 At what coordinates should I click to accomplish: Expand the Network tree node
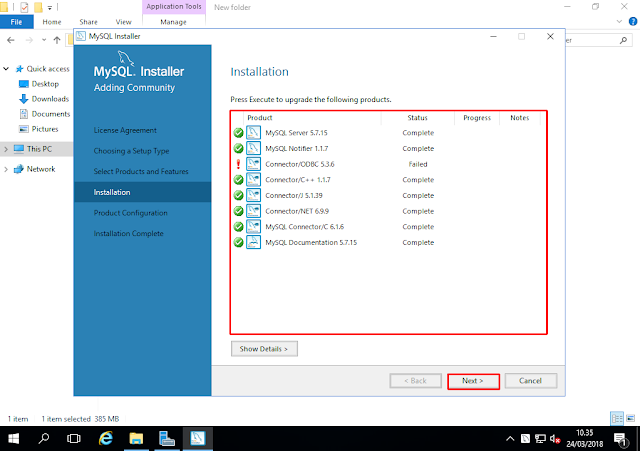tap(6, 169)
